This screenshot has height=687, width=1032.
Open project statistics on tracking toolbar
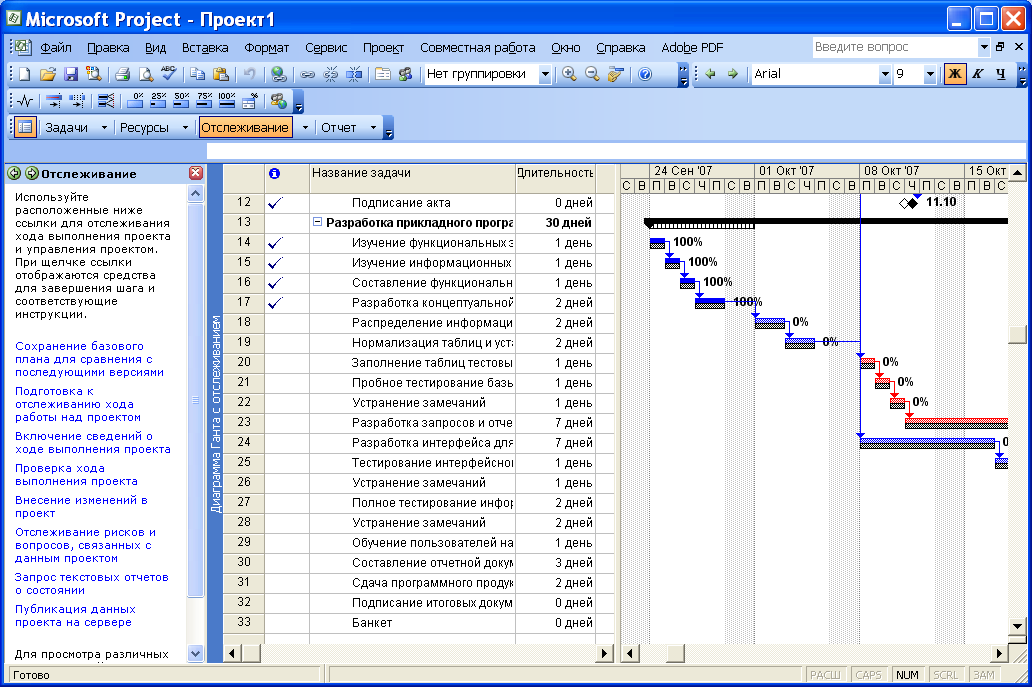[25, 101]
